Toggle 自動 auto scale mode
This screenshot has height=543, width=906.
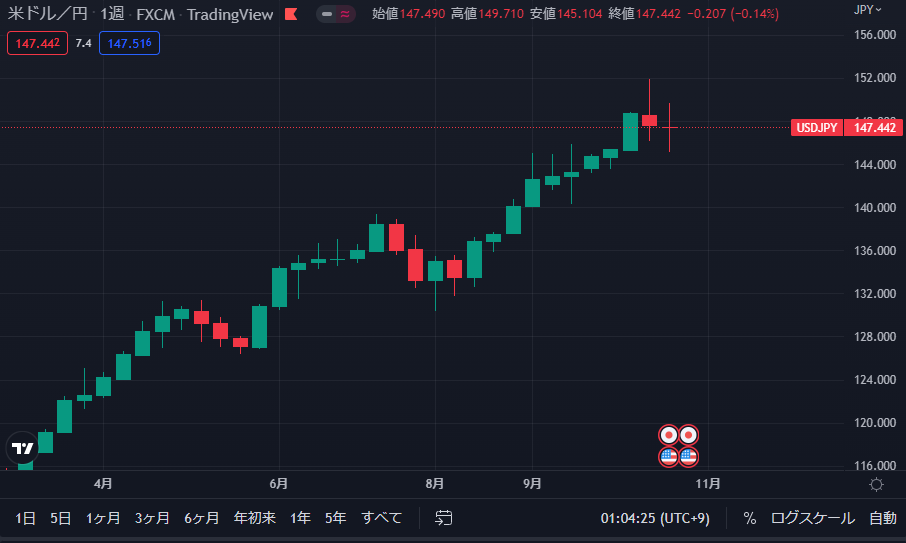882,518
